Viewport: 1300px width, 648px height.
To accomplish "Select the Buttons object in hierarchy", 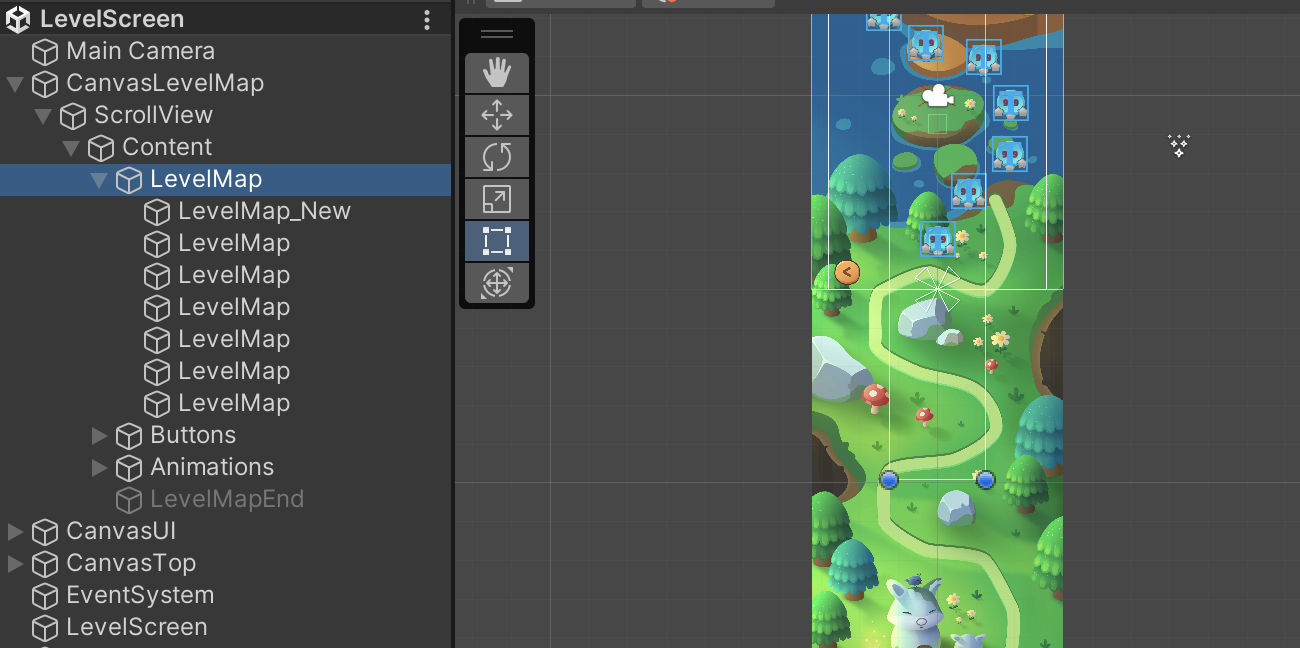I will pos(193,435).
